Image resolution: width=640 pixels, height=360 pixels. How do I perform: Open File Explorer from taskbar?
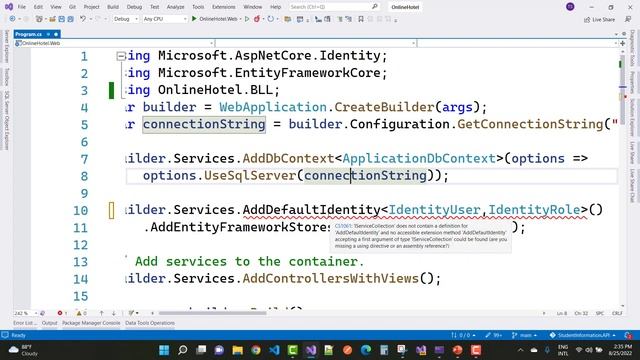coord(238,350)
